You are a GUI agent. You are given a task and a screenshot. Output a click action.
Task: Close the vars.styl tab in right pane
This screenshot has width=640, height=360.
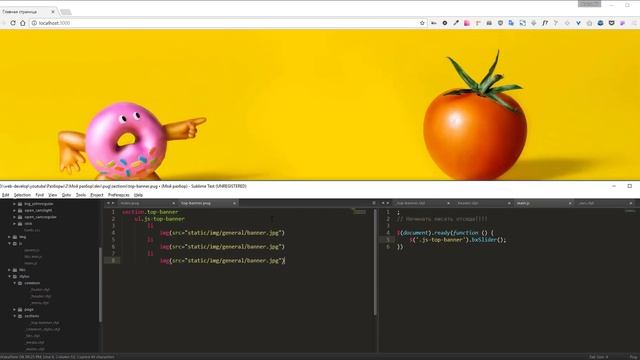631,203
